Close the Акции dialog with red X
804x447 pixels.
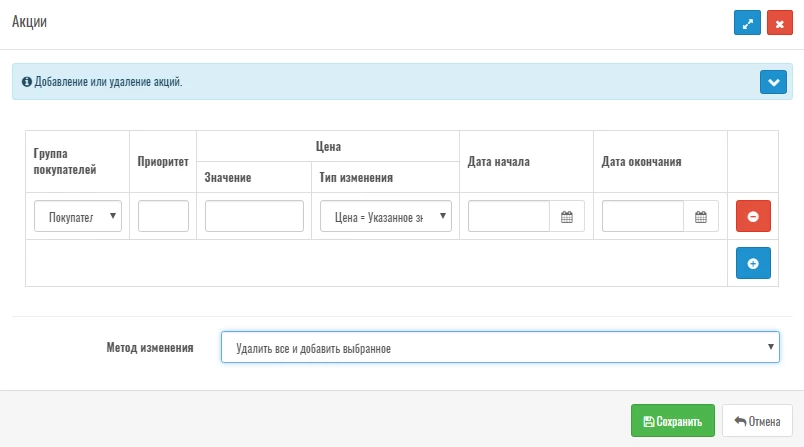(780, 23)
